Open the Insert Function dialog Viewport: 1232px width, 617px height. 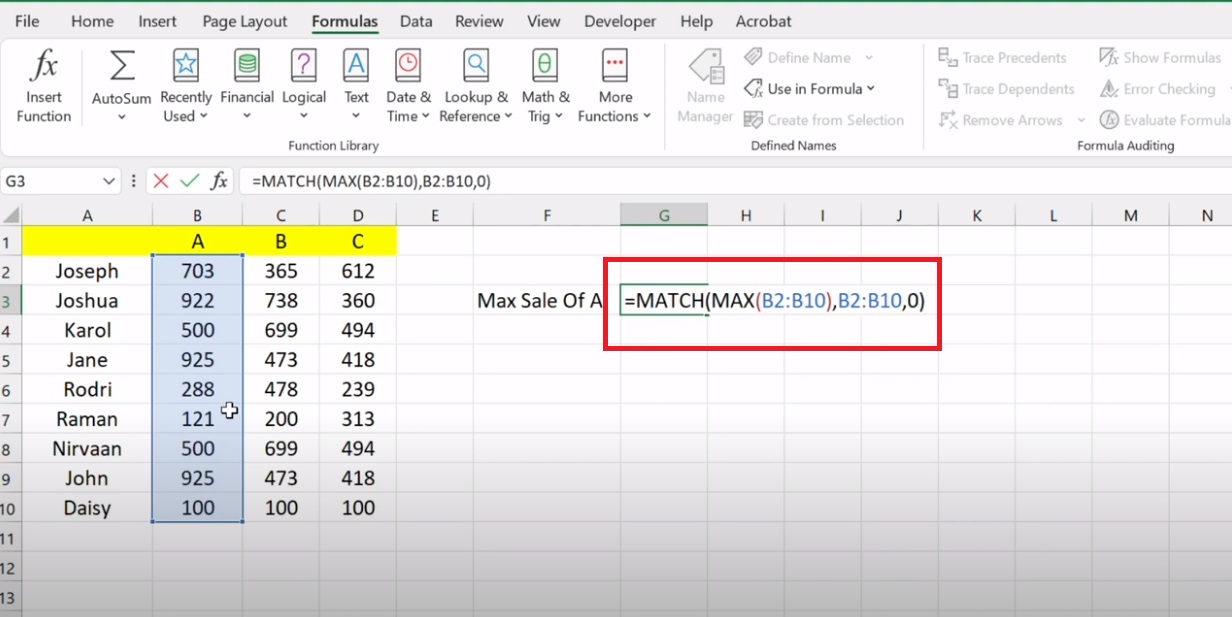[x=43, y=85]
